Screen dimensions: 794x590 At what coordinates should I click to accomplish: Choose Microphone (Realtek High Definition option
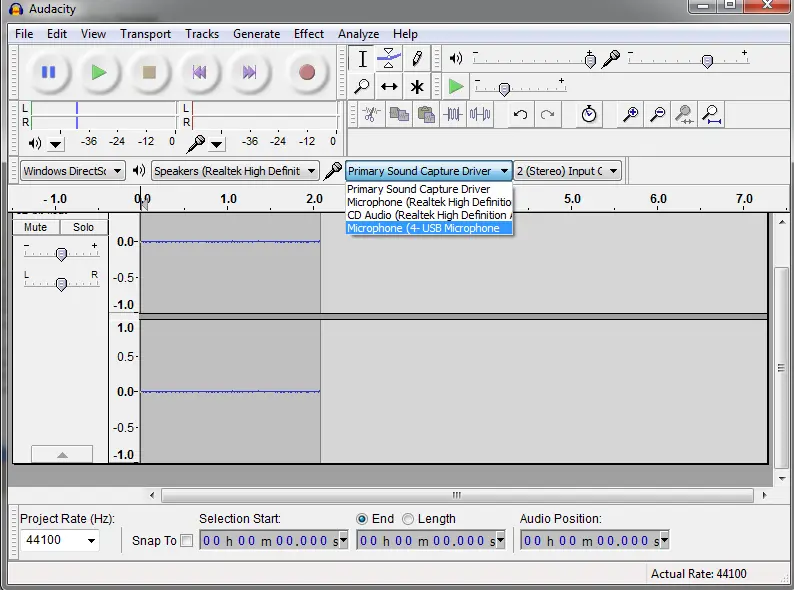429,202
